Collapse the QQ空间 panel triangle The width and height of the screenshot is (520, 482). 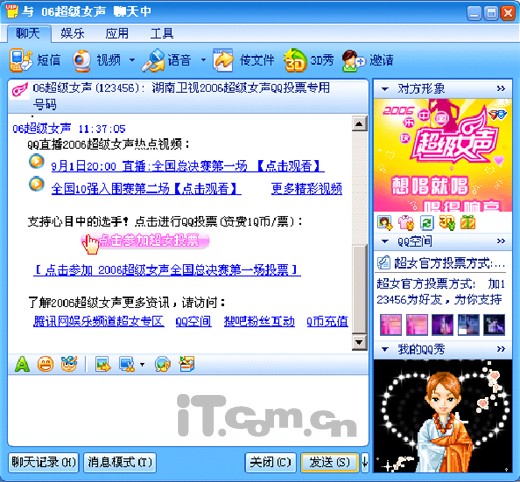tap(385, 241)
